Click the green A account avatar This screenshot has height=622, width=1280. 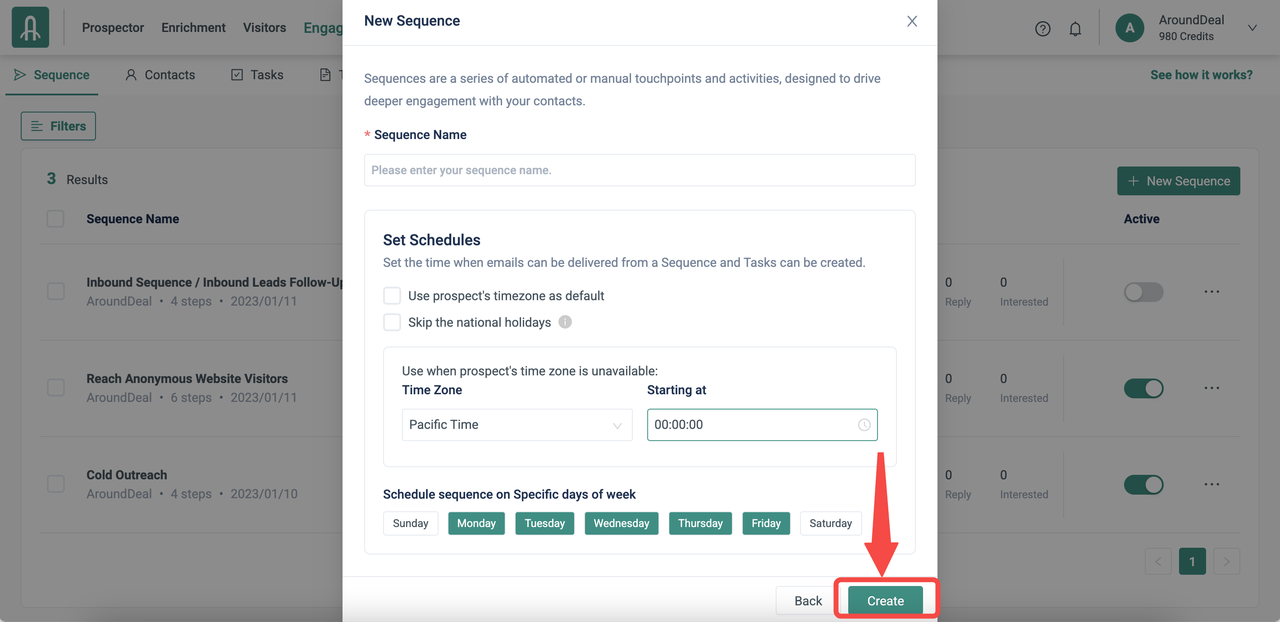click(1129, 28)
